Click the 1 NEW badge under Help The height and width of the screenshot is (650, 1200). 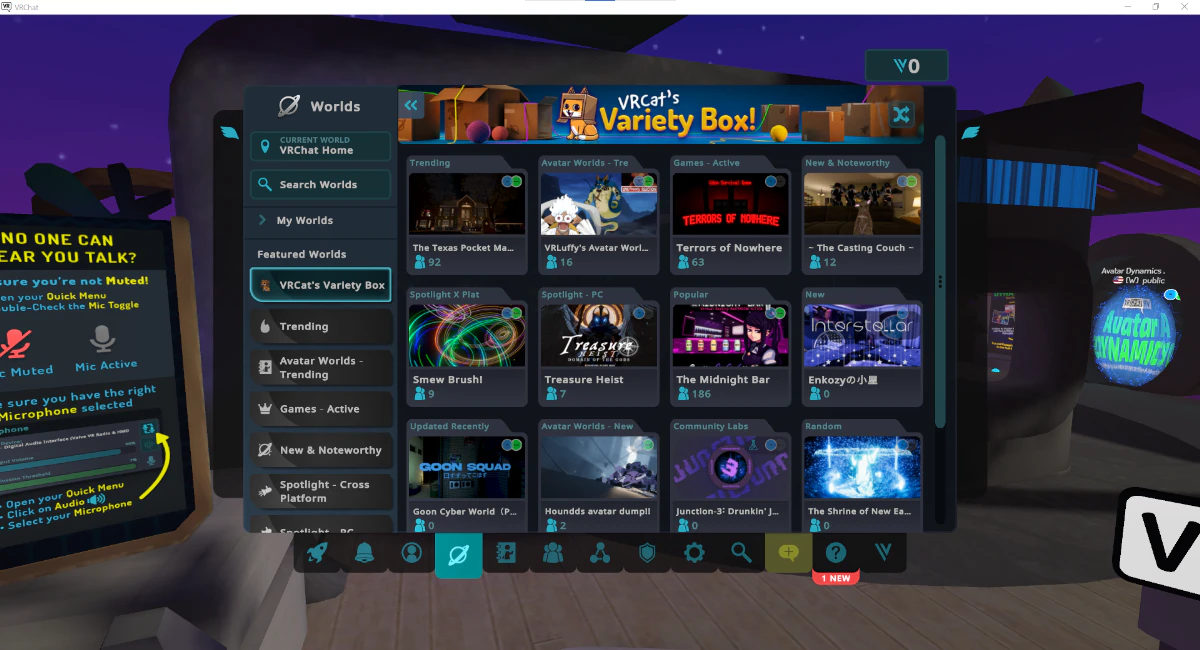[x=836, y=579]
